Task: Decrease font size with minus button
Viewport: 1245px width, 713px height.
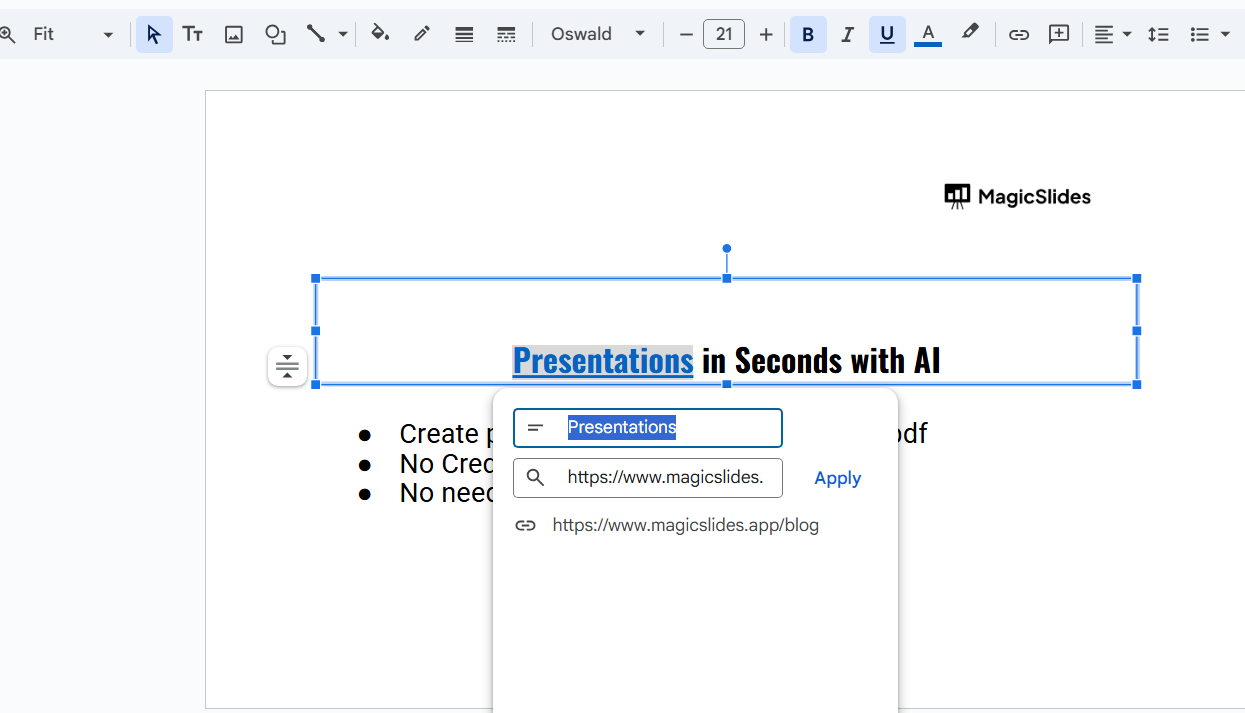Action: coord(686,35)
